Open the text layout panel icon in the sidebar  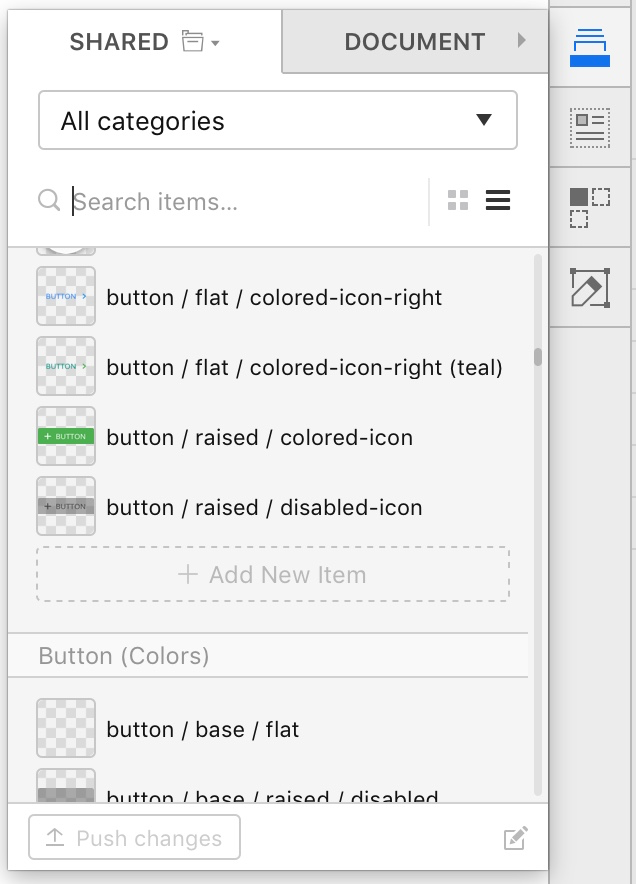(x=590, y=125)
